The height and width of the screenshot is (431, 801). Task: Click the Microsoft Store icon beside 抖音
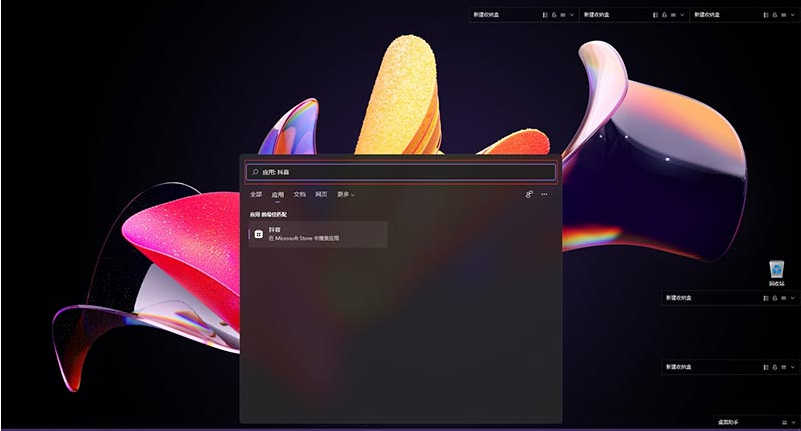click(258, 234)
